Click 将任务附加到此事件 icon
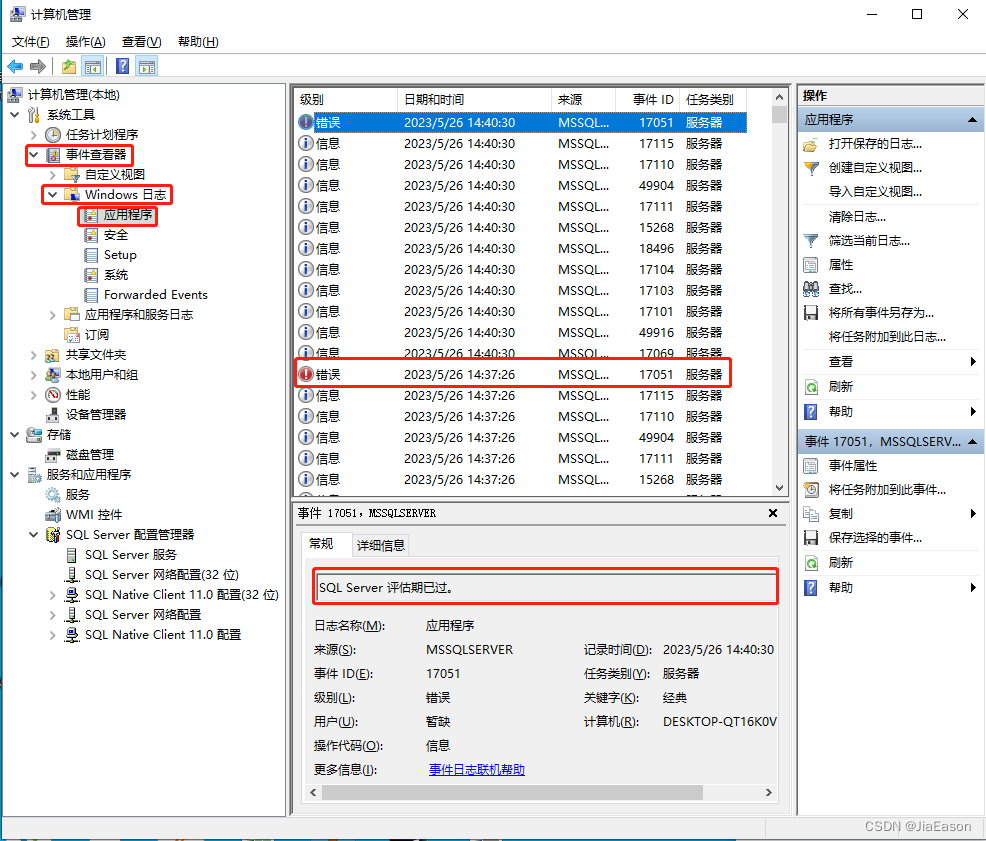The width and height of the screenshot is (986, 841). (811, 489)
